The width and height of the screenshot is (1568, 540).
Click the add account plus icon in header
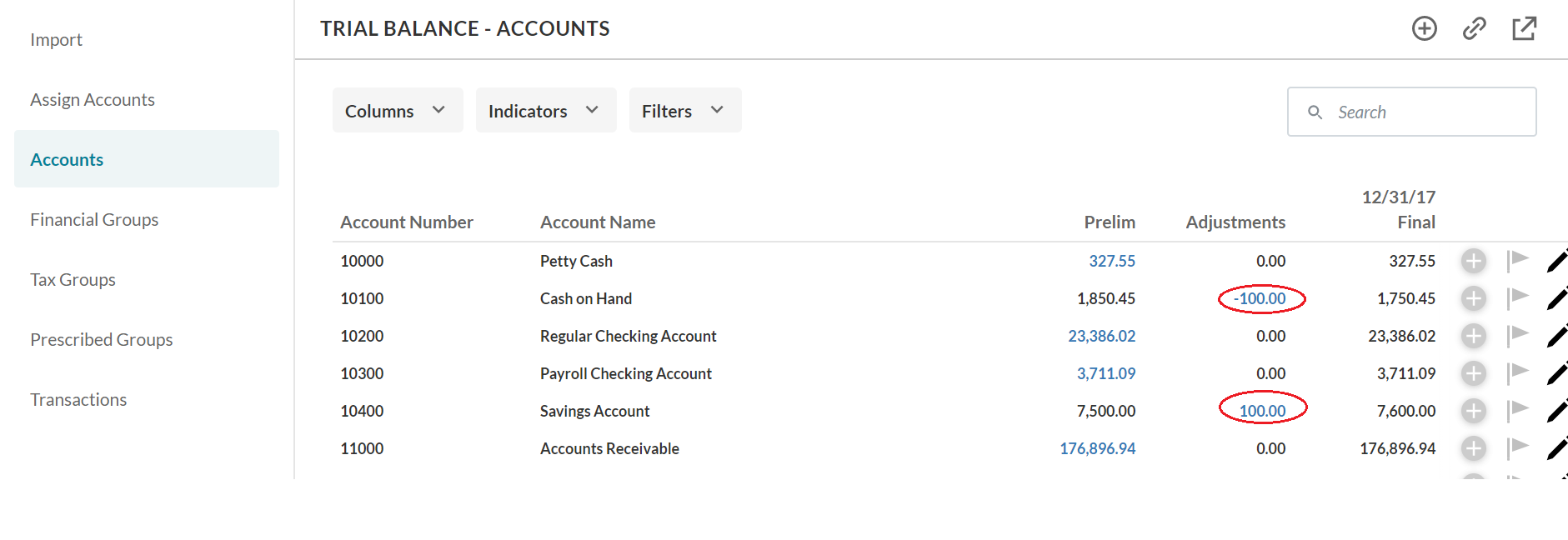(x=1425, y=27)
